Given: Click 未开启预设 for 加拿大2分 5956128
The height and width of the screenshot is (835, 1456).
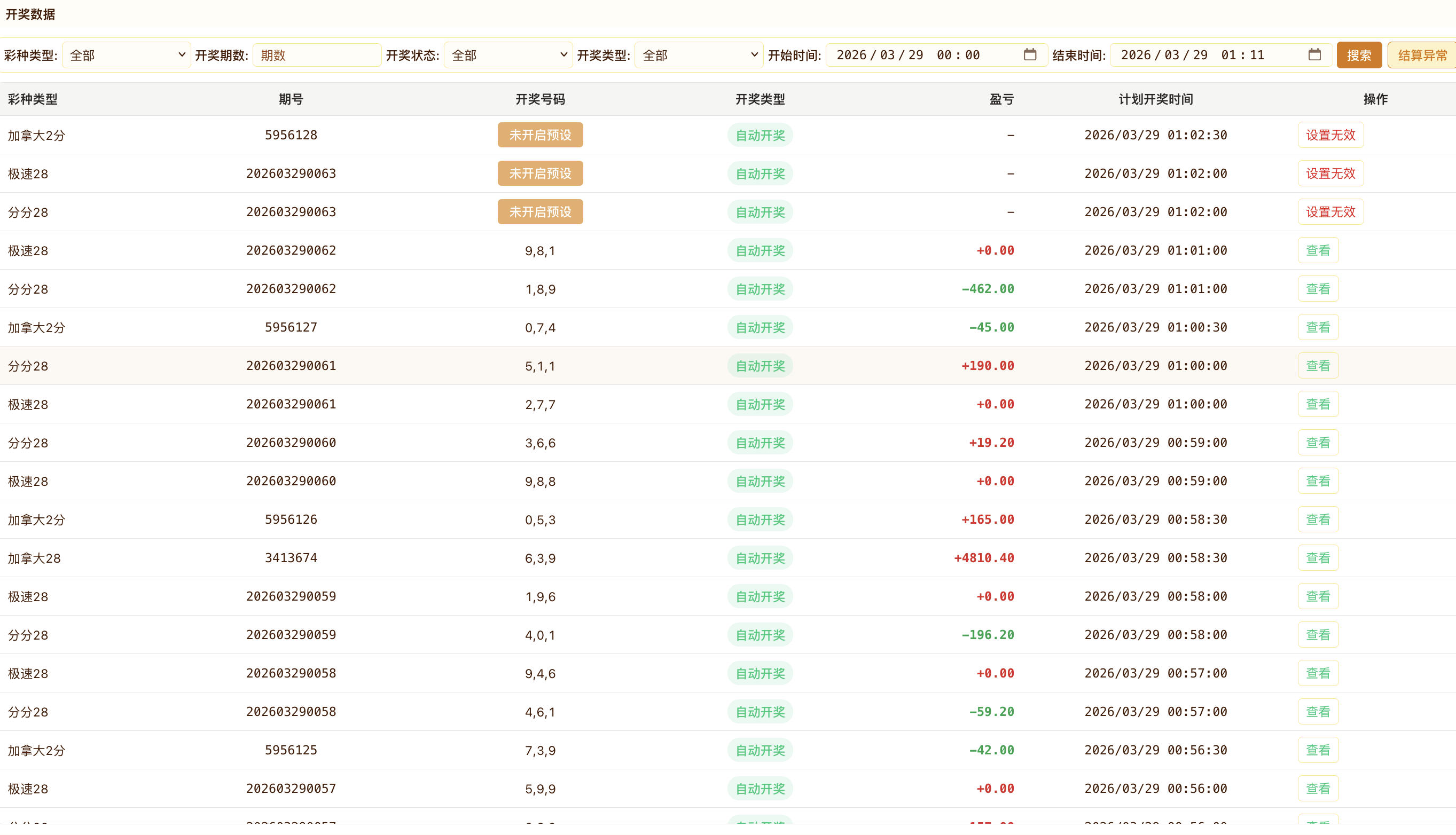Looking at the screenshot, I should pyautogui.click(x=540, y=135).
